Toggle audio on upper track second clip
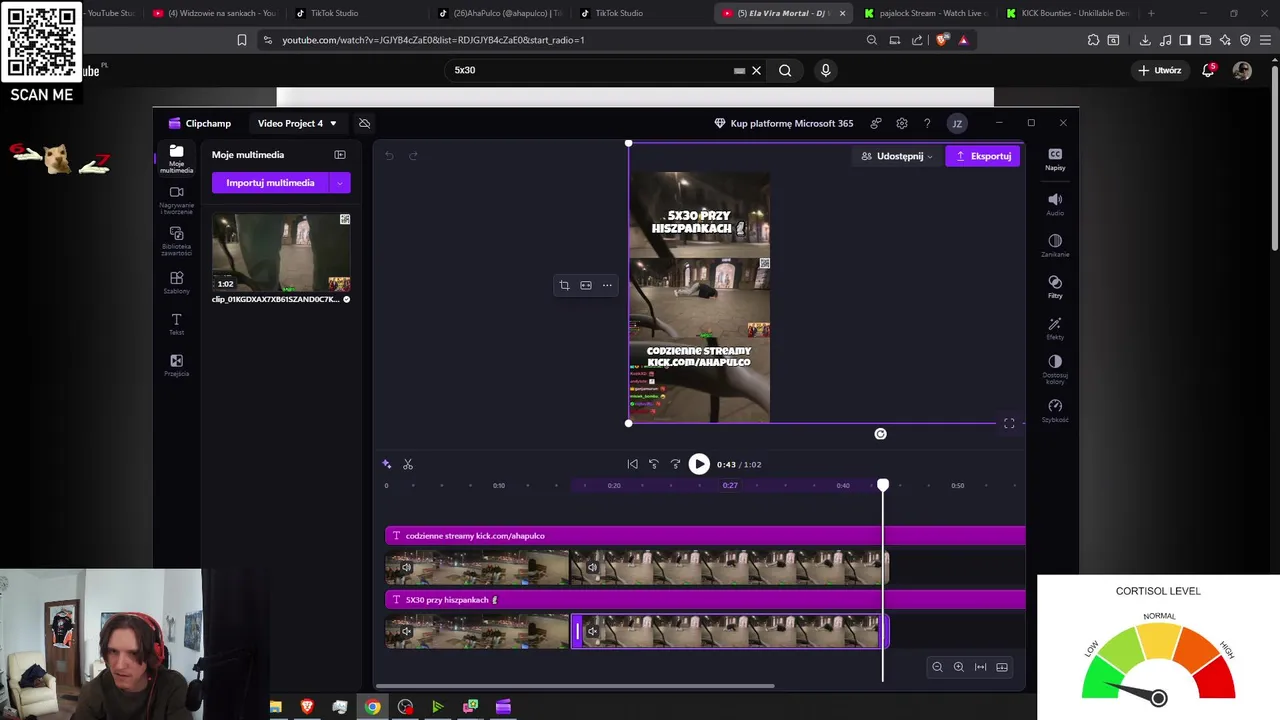The image size is (1280, 720). pyautogui.click(x=592, y=568)
